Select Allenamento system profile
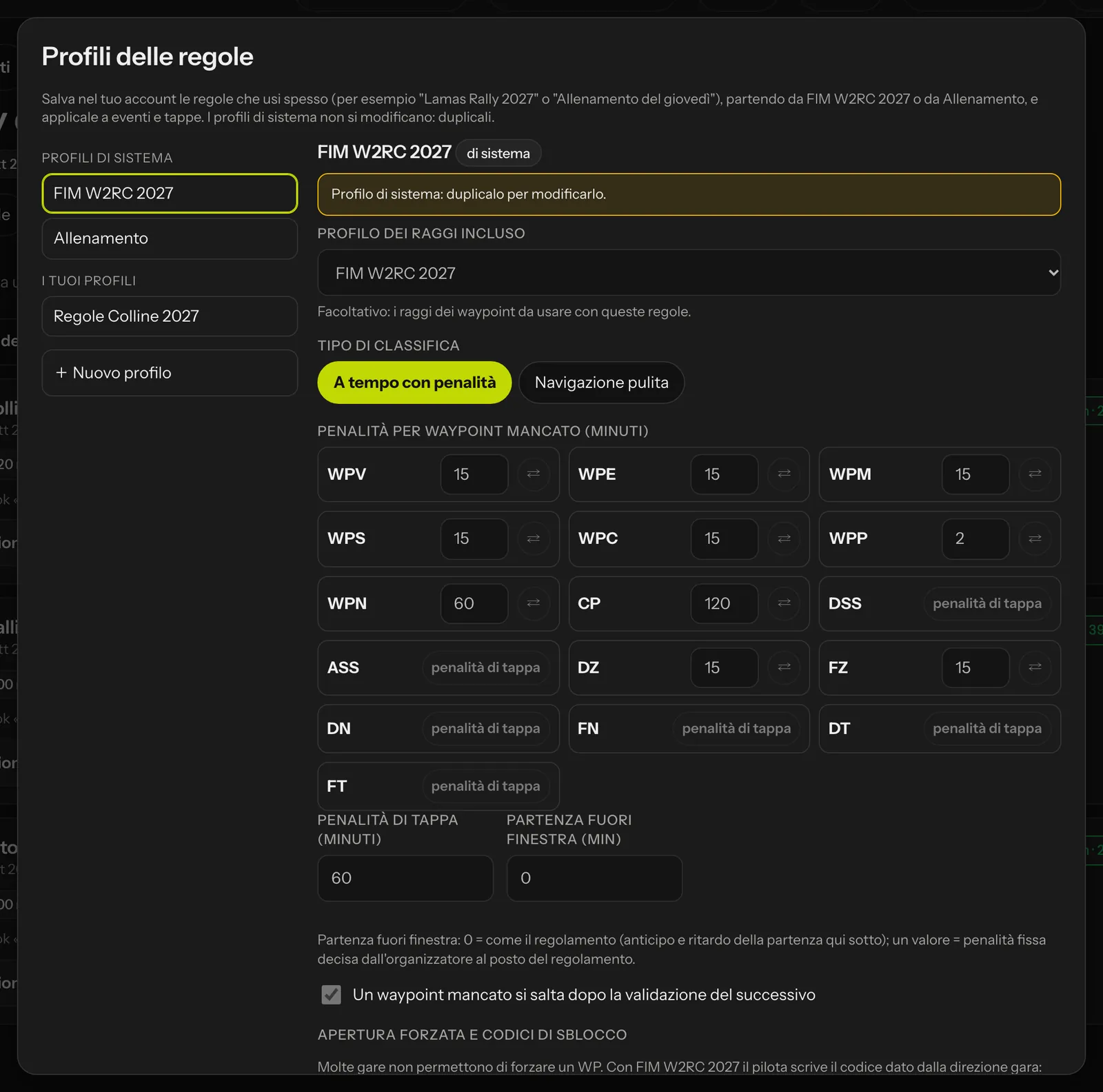 [170, 239]
